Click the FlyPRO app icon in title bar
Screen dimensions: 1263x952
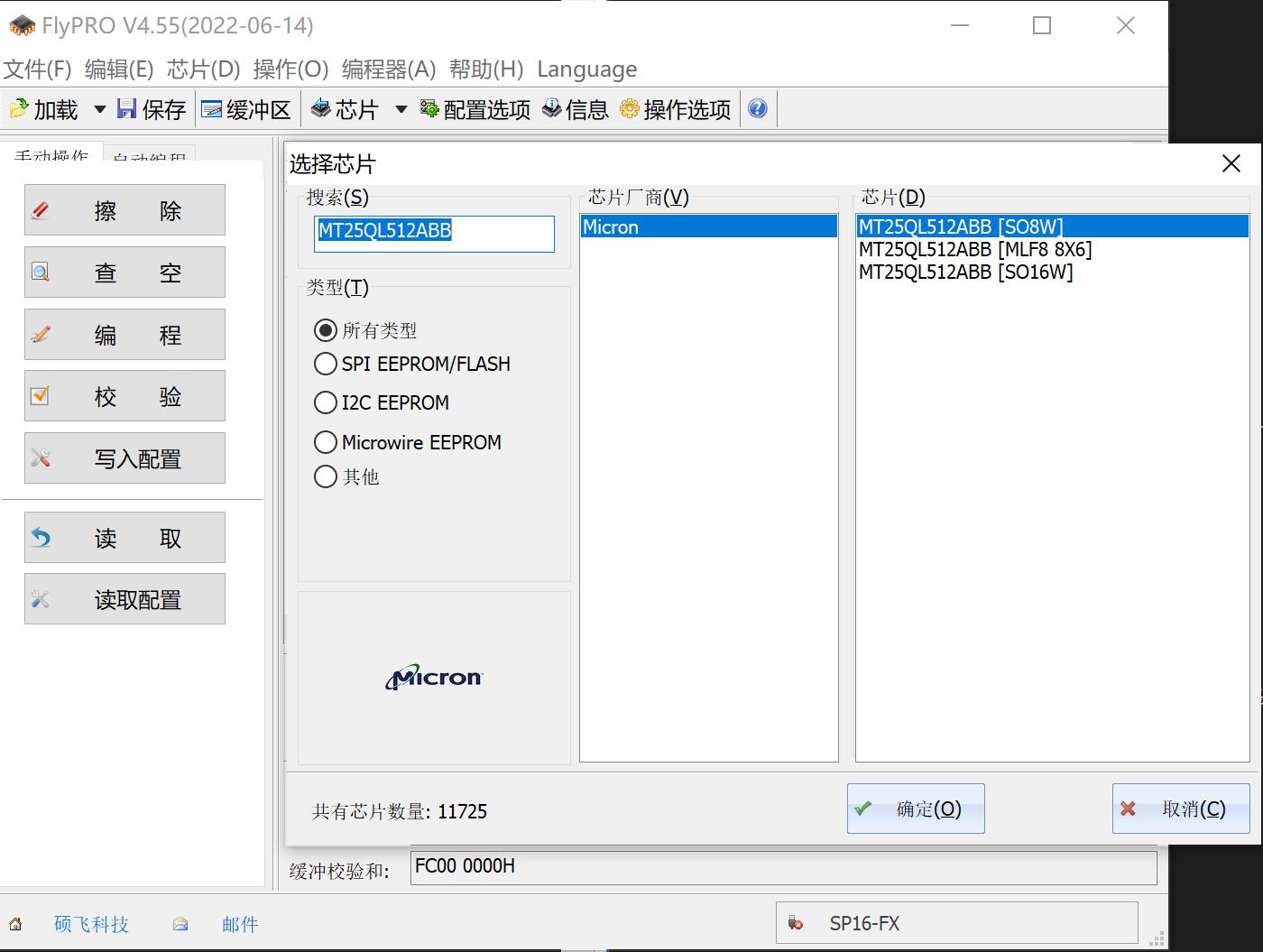[x=22, y=25]
